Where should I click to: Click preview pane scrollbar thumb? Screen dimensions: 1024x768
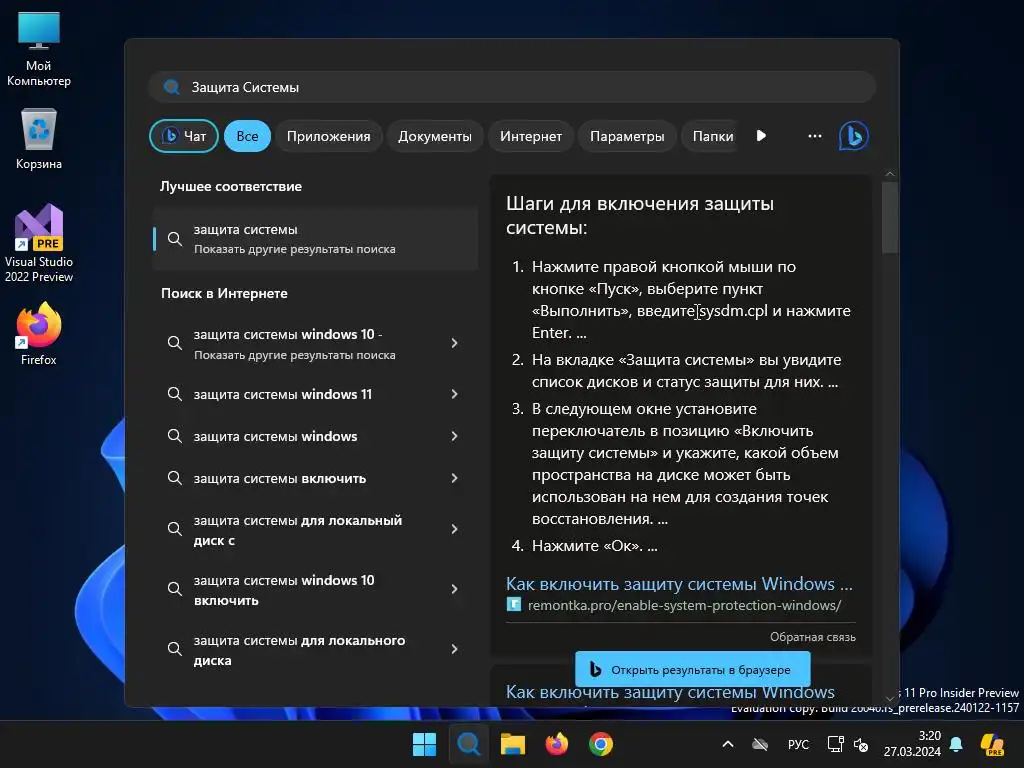tap(889, 217)
